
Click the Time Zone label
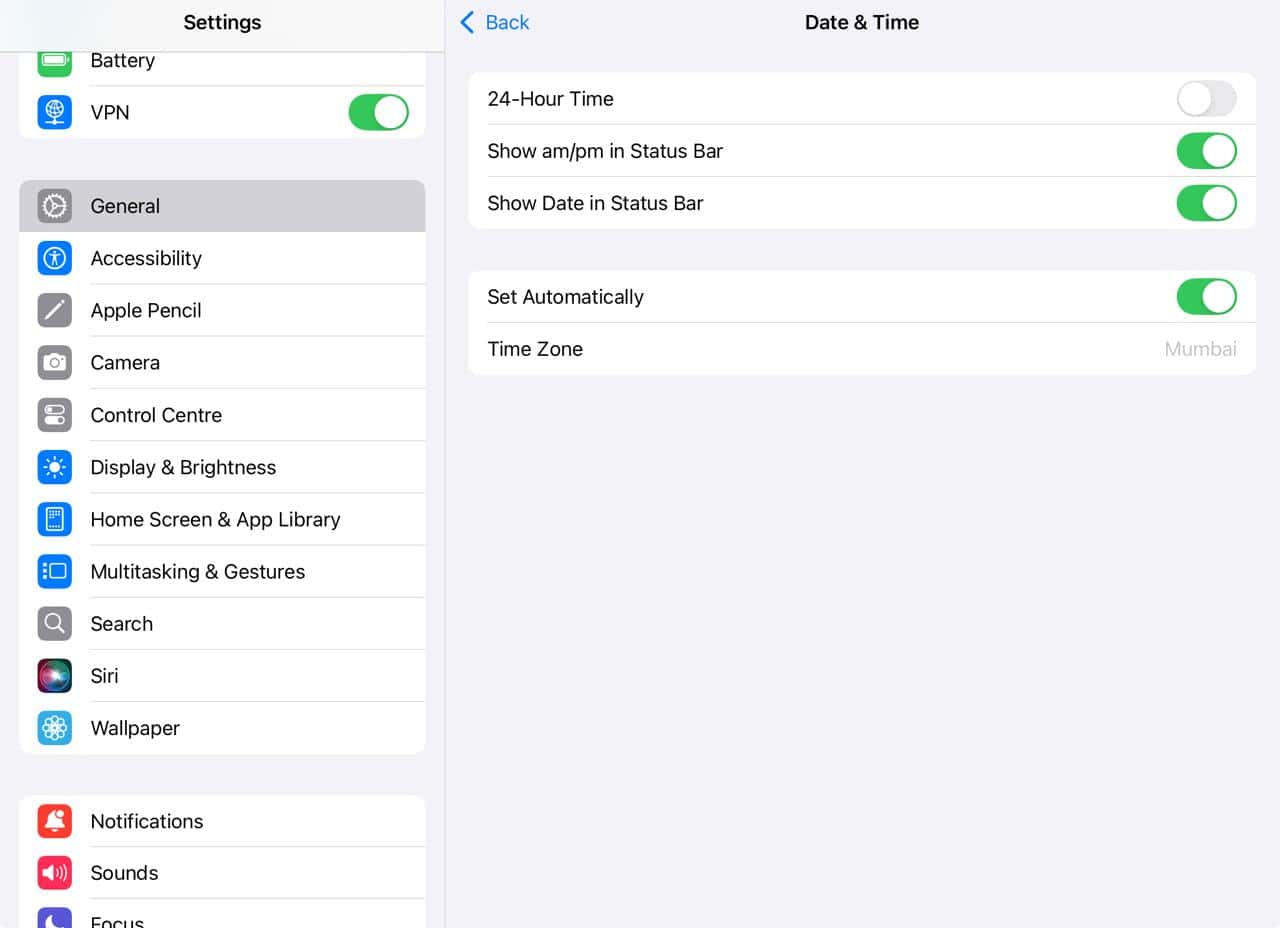tap(535, 349)
